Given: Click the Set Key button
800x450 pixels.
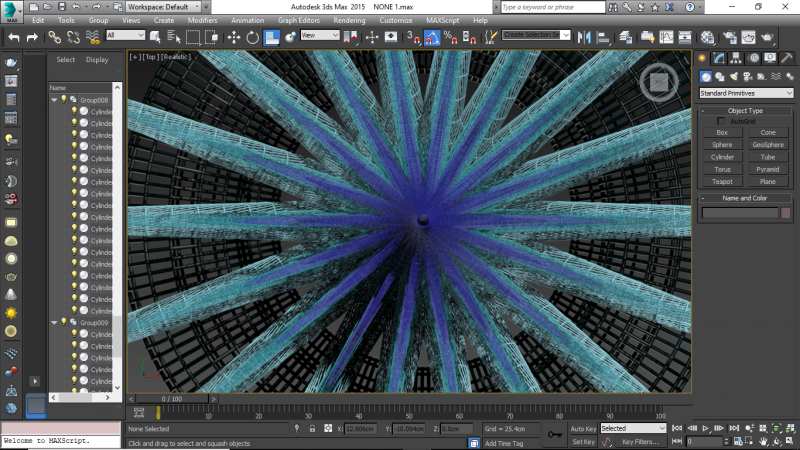Looking at the screenshot, I should (583, 442).
